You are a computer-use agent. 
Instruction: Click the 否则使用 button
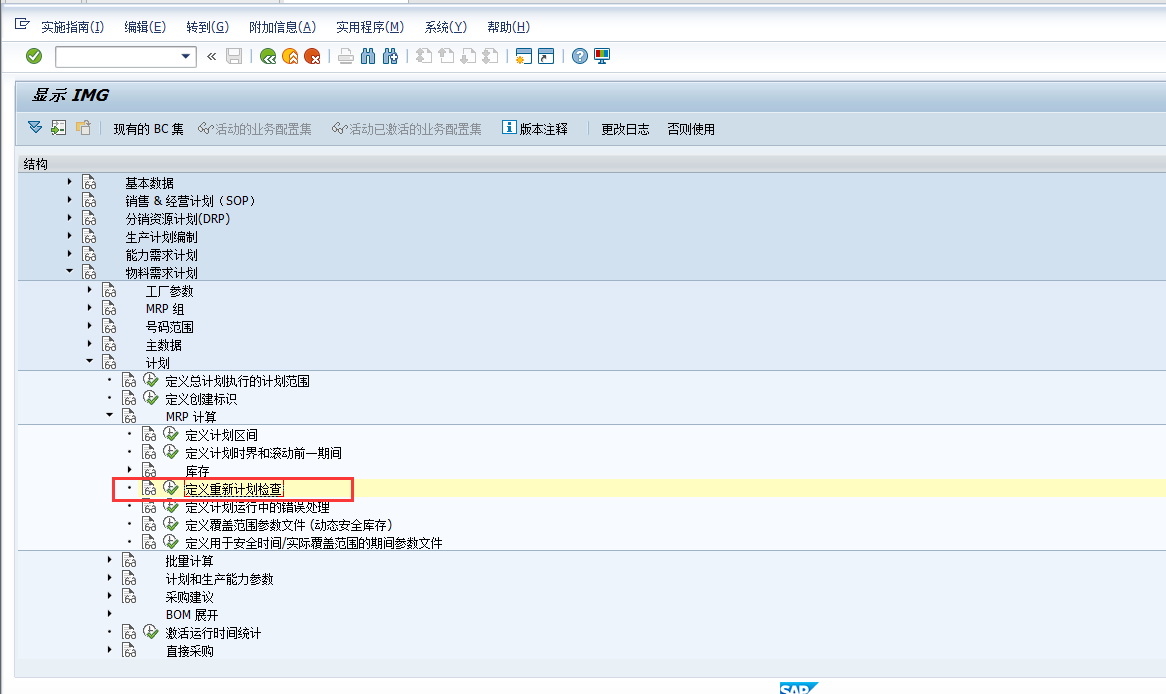(691, 129)
